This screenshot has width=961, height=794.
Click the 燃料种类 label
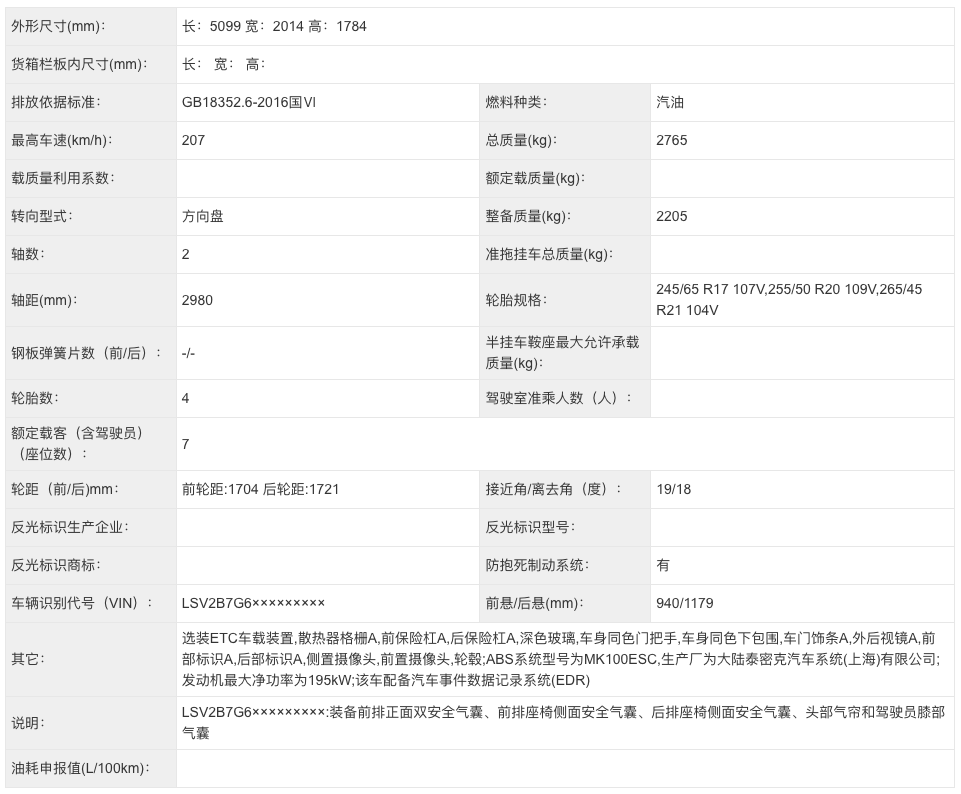[x=516, y=102]
